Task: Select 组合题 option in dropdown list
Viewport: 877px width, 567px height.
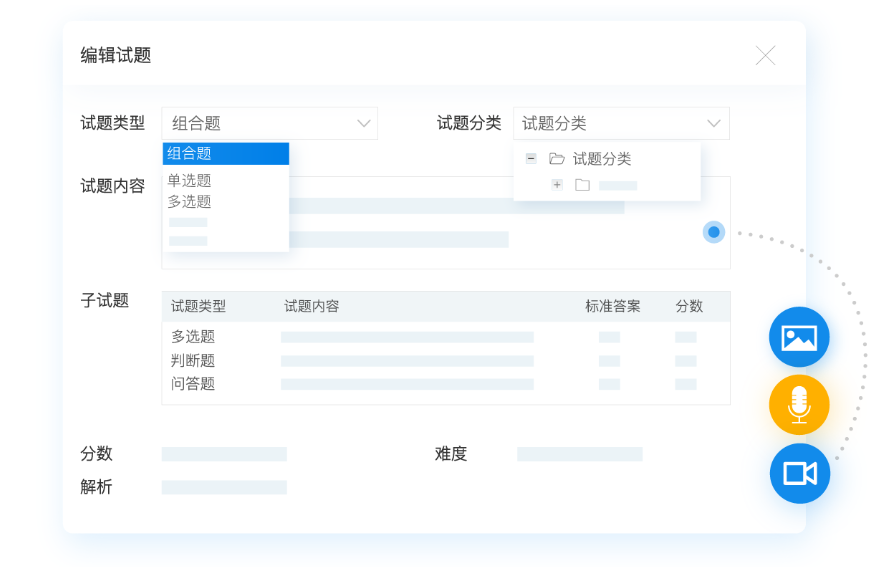Action: click(x=226, y=154)
